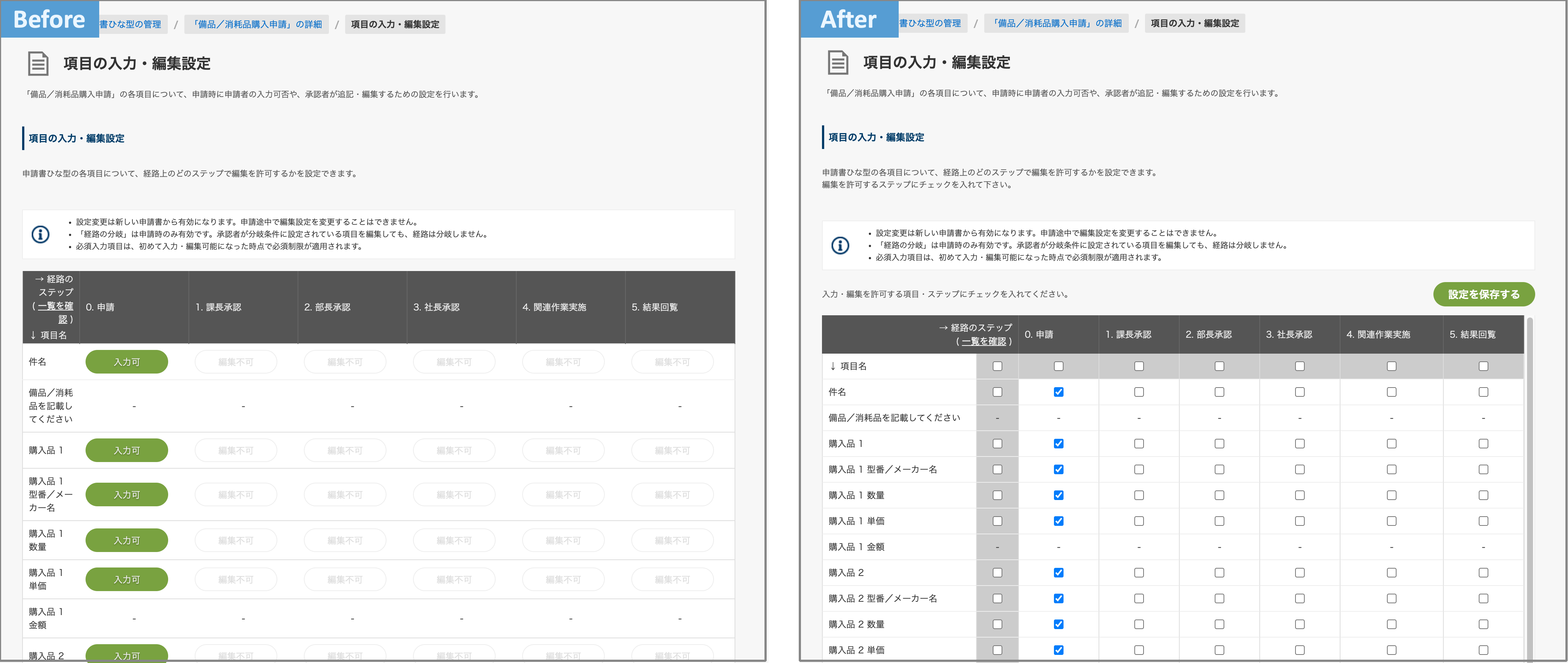Uncheck 購入品 1 型番/メーカー名 under 0. 申請 in After
The width and height of the screenshot is (1568, 663).
point(1058,469)
